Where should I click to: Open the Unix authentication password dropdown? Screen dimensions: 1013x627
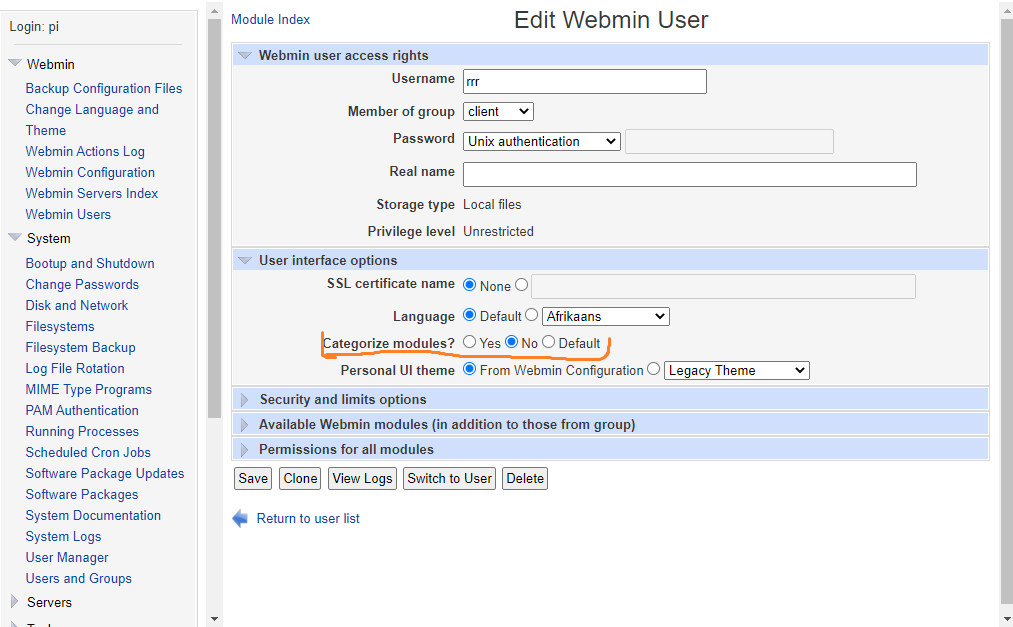click(x=541, y=141)
